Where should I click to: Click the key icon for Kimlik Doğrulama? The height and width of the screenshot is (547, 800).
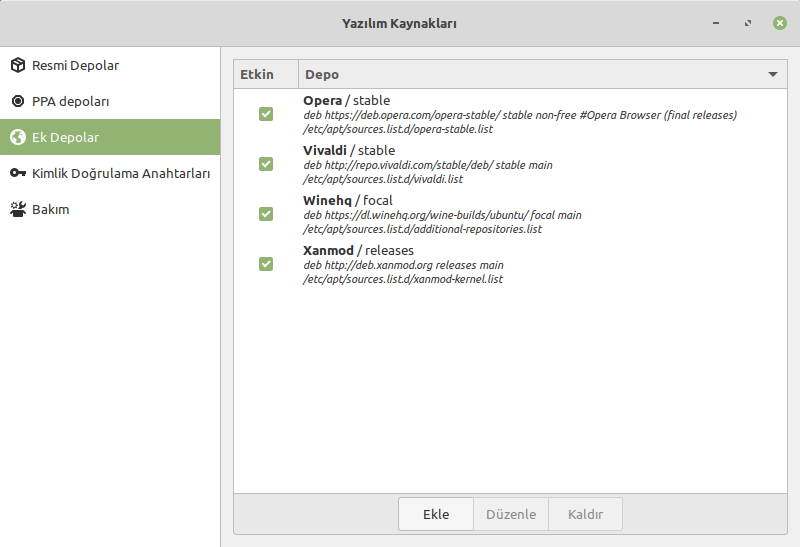[18, 173]
